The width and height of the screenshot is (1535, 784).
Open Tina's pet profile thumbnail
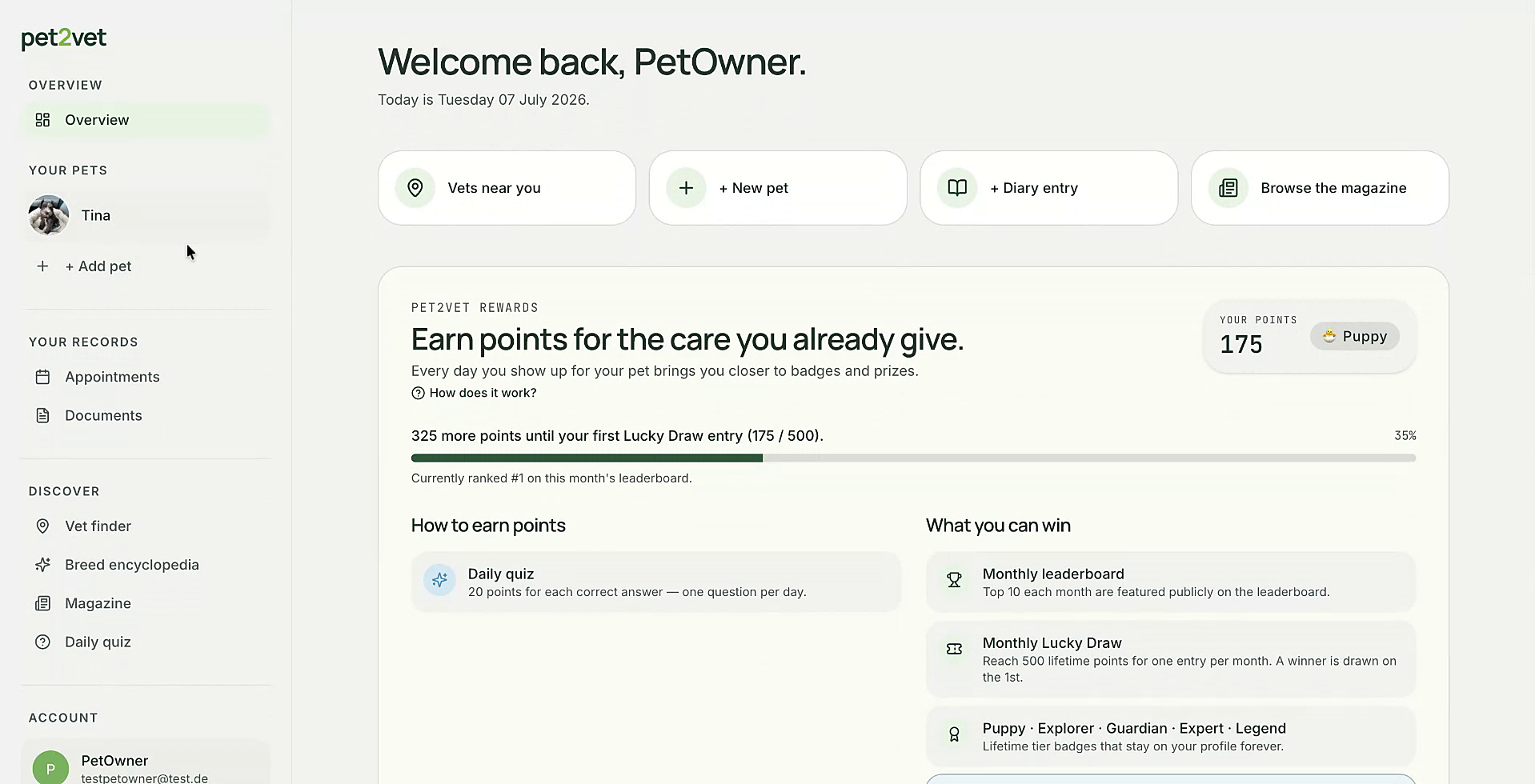pos(49,215)
